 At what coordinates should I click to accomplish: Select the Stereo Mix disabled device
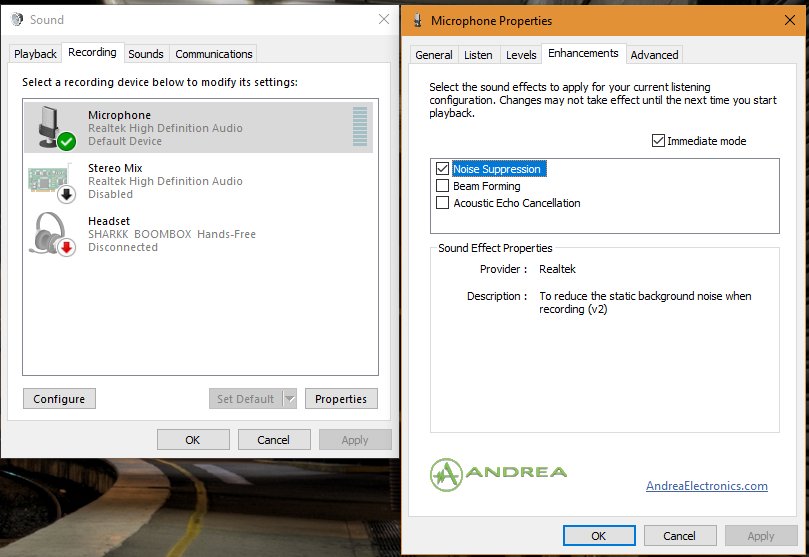point(199,181)
